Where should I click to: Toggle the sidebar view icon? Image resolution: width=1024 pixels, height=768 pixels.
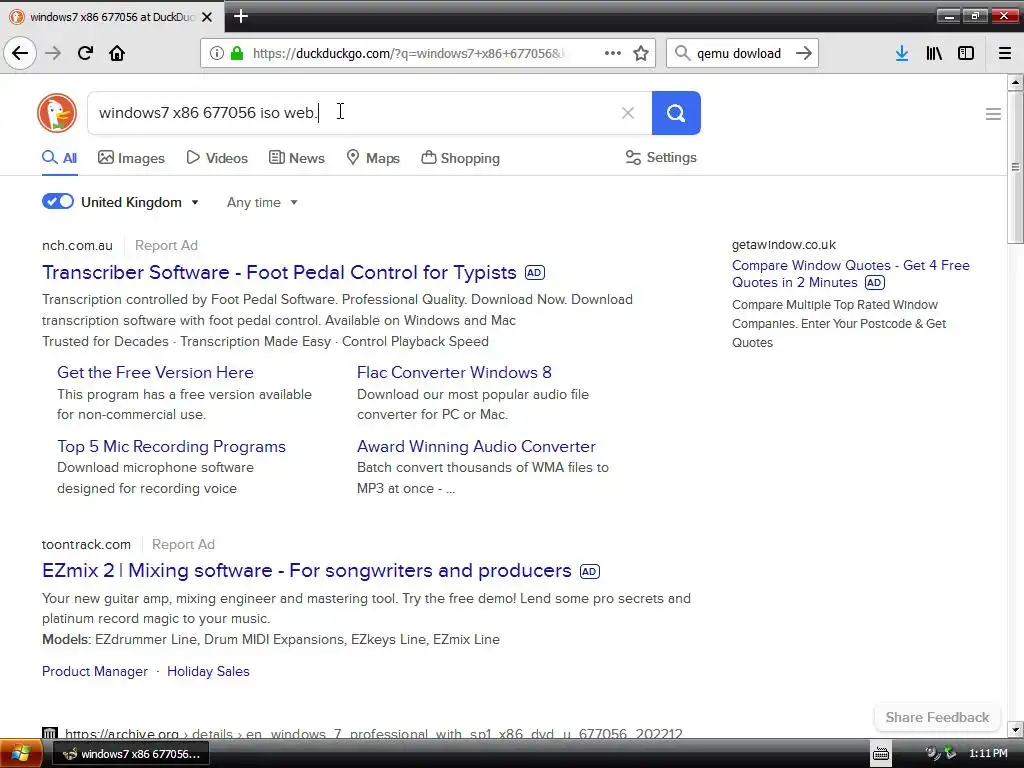966,53
